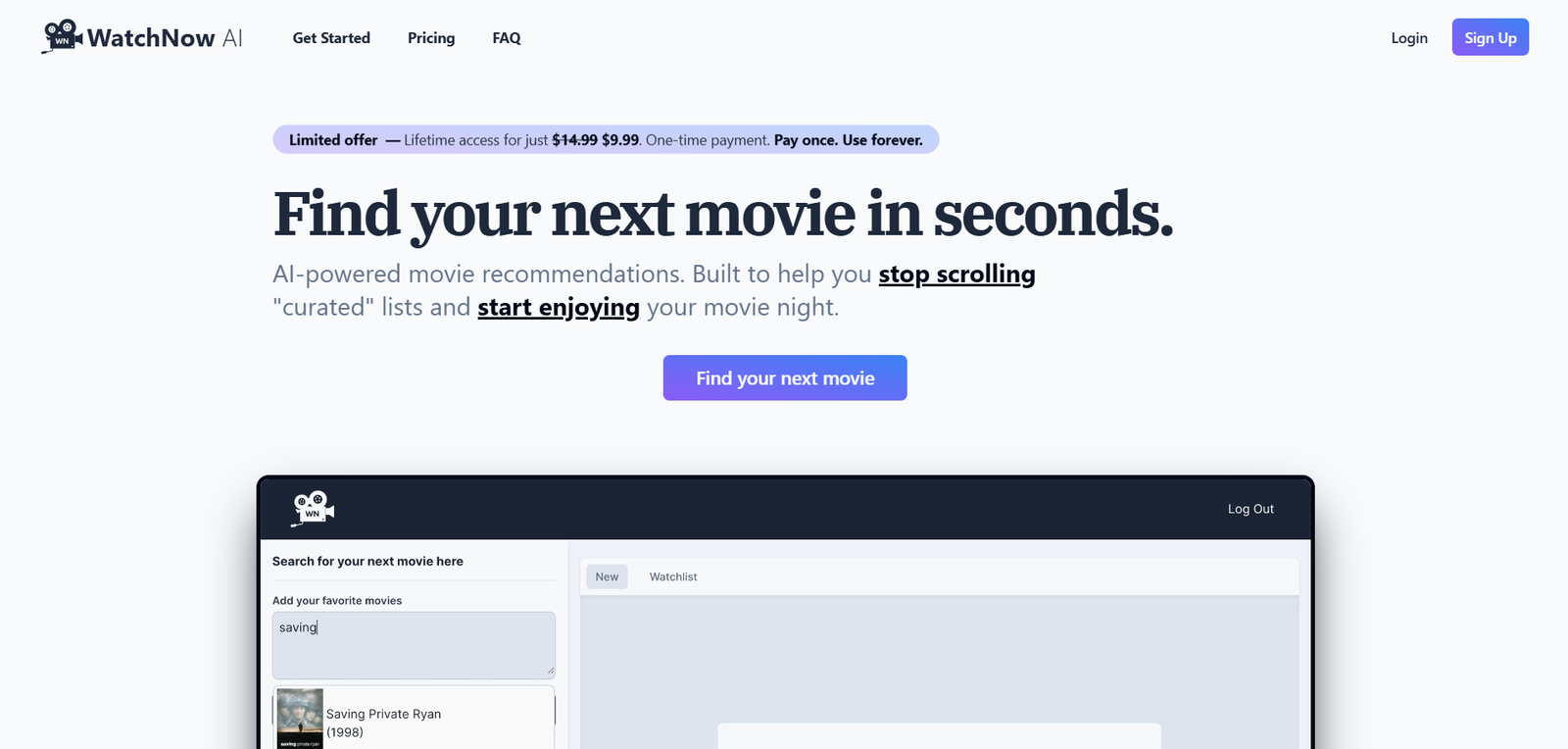
Task: Click the camera logo in dark demo header
Action: [314, 509]
